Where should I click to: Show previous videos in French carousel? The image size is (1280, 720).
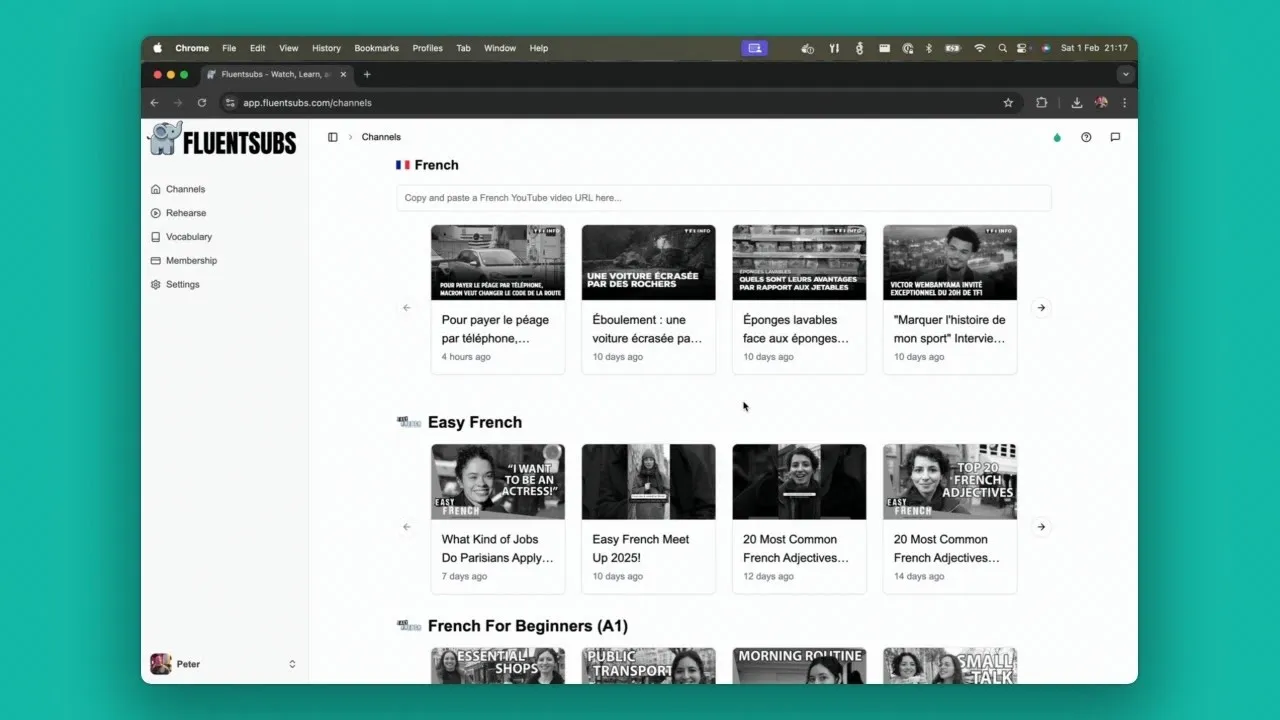pyautogui.click(x=407, y=308)
